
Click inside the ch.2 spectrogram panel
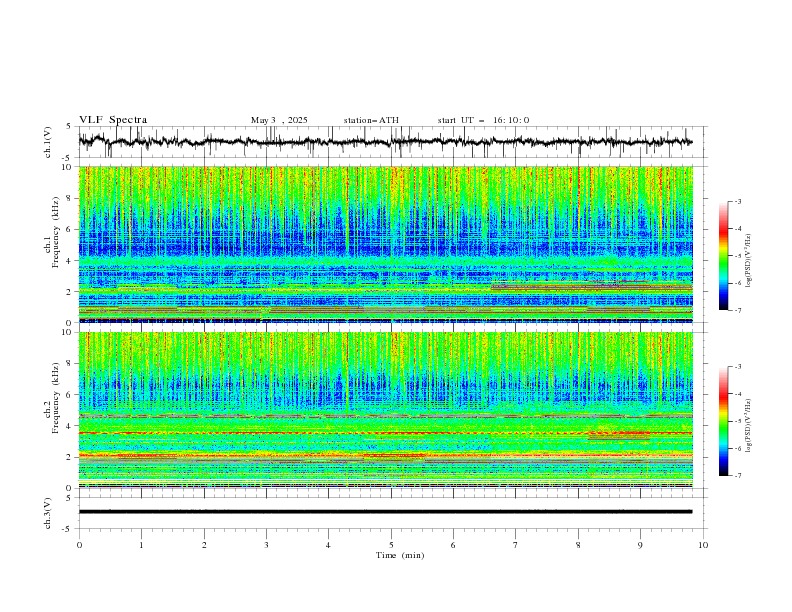pyautogui.click(x=385, y=410)
